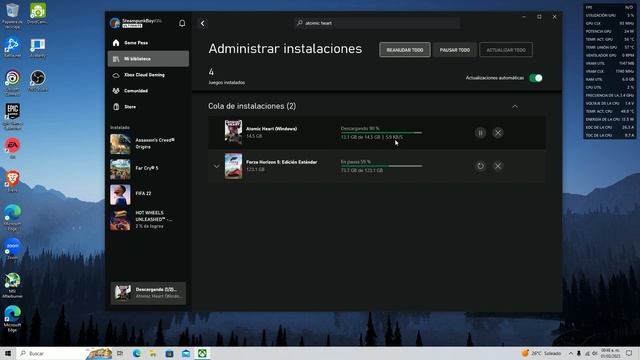Collapse the Cola de instalaciones section
This screenshot has width=640, height=360.
[x=515, y=107]
